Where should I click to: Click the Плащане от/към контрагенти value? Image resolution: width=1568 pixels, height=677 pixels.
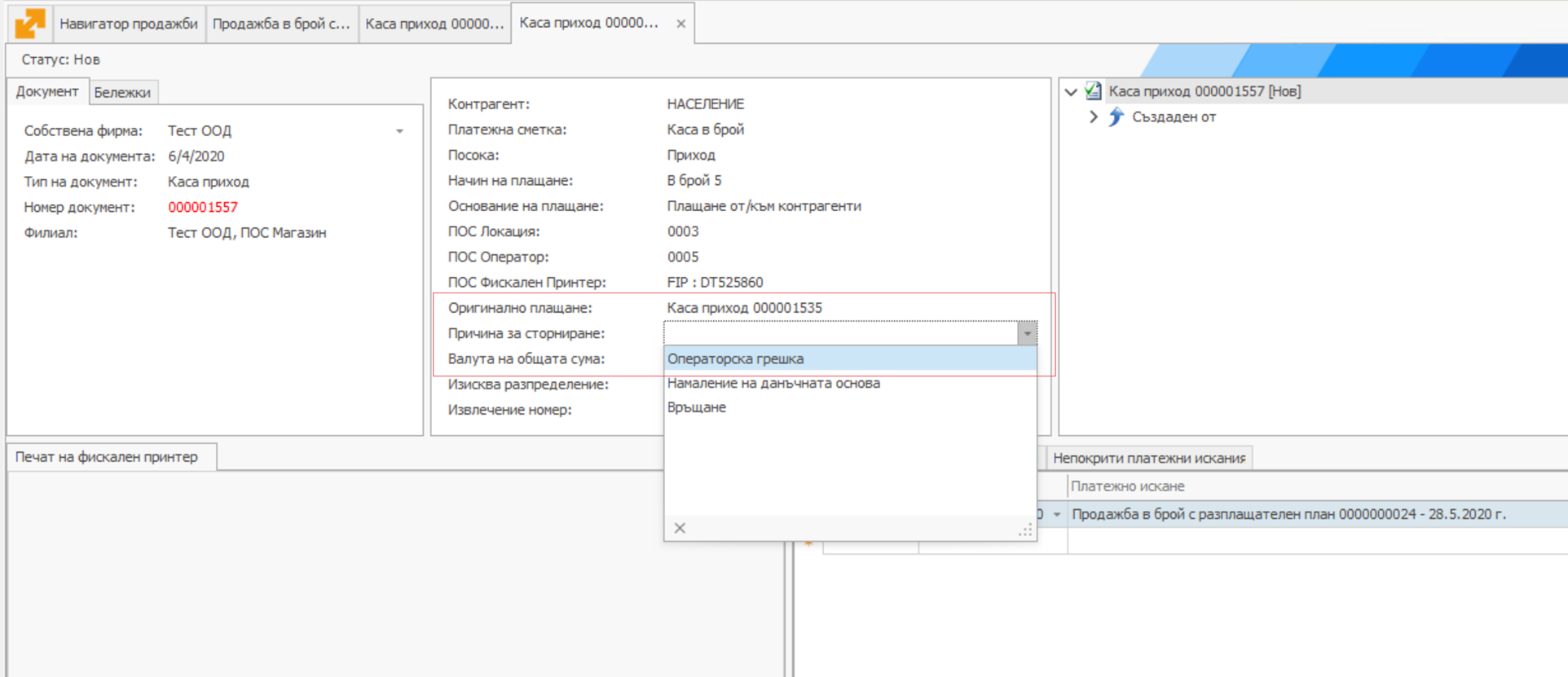coord(764,206)
